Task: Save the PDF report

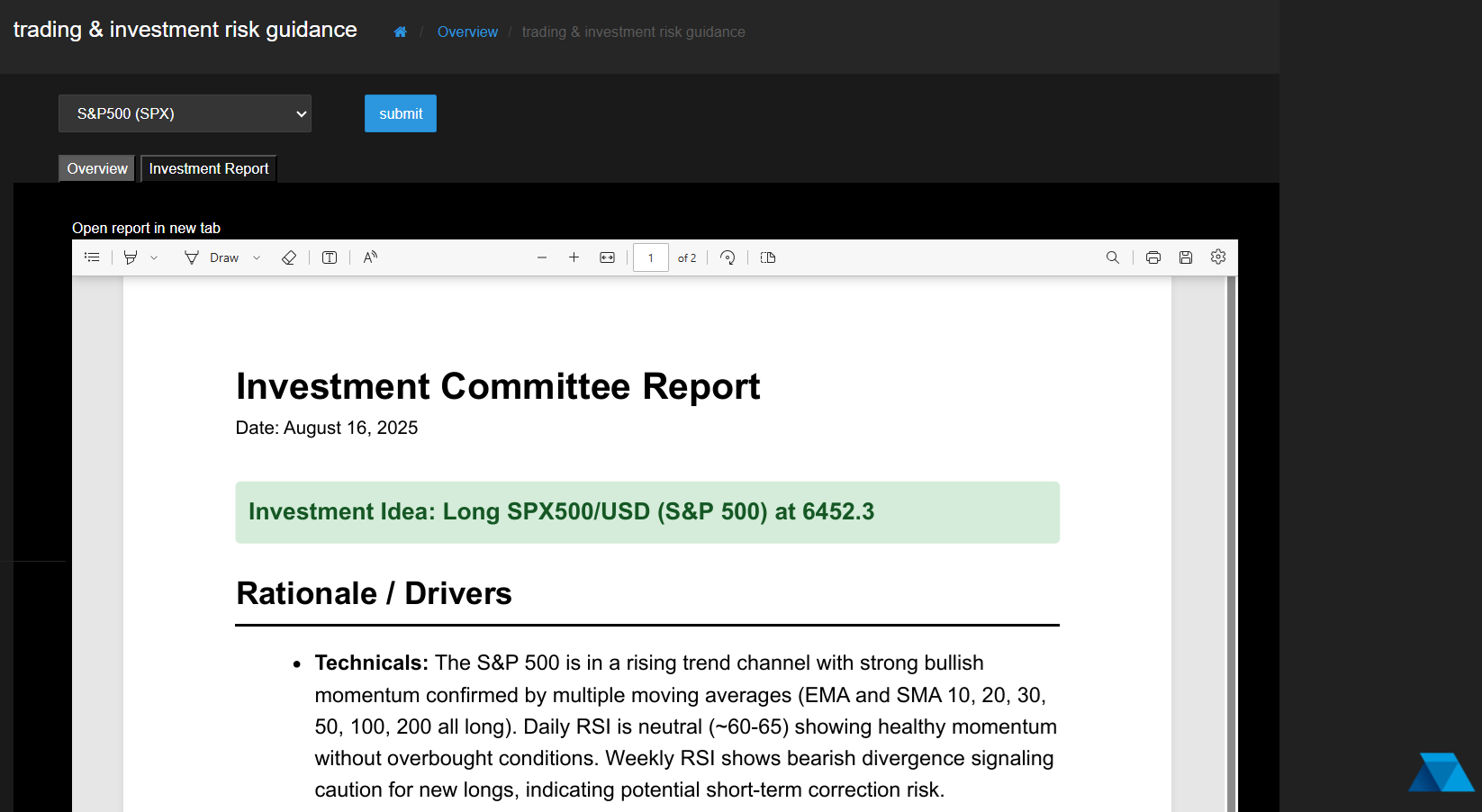Action: pos(1186,257)
